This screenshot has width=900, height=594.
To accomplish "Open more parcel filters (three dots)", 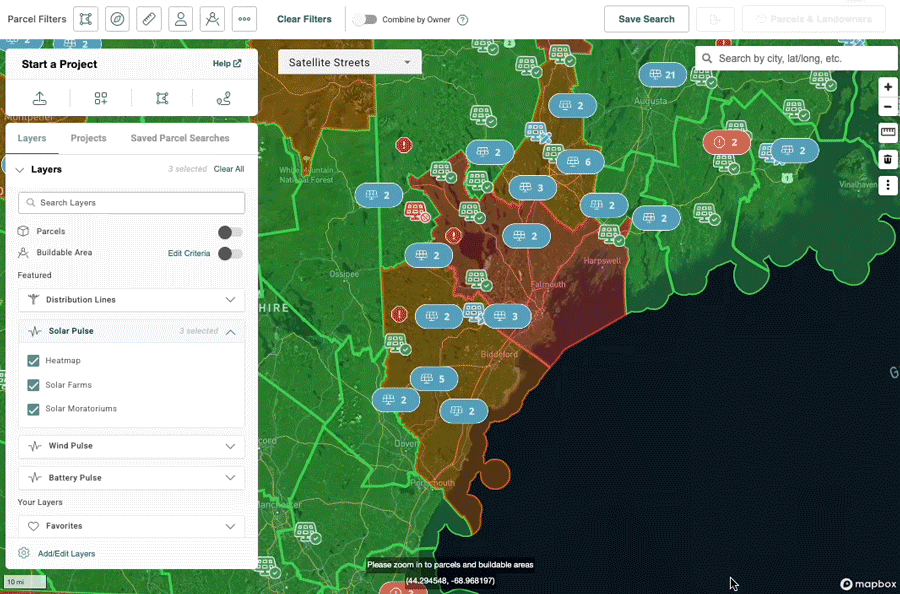I will 245,19.
